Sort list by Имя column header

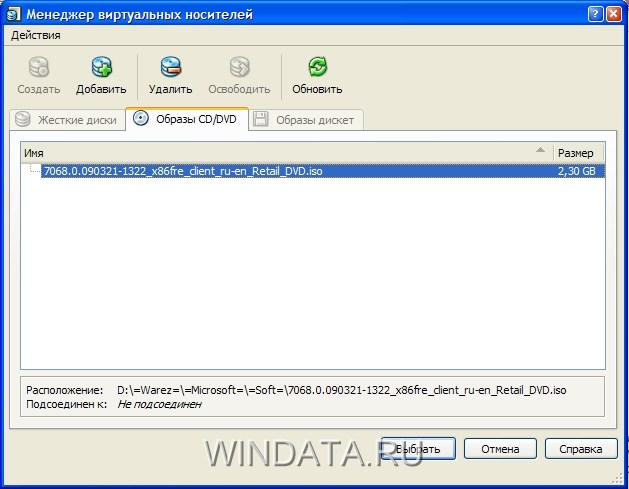click(287, 153)
